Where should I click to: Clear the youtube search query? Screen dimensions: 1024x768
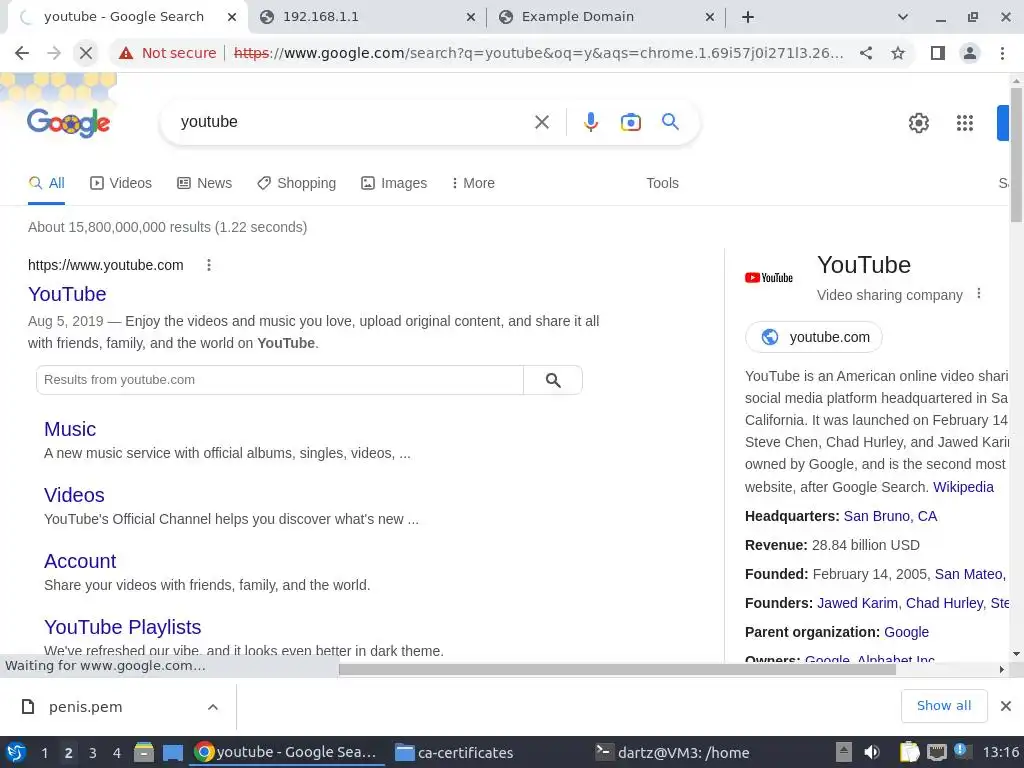[542, 122]
